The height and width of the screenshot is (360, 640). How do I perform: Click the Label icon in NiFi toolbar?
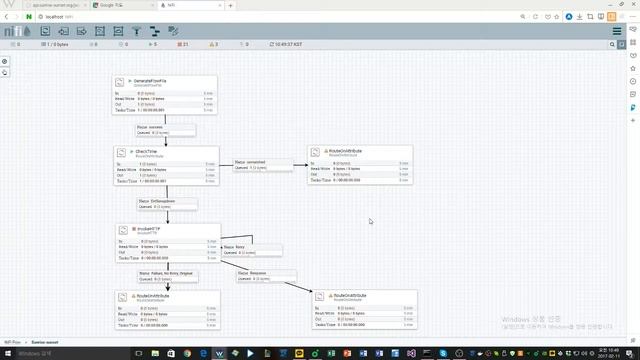coord(173,31)
